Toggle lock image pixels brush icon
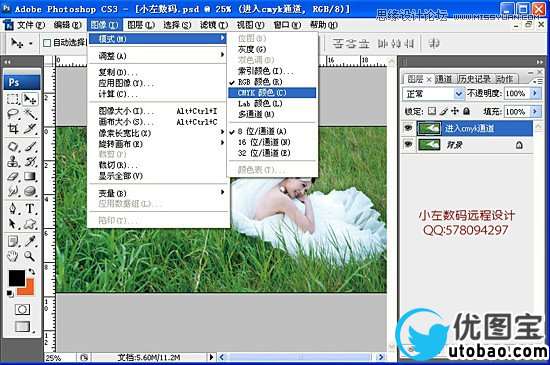 [444, 111]
